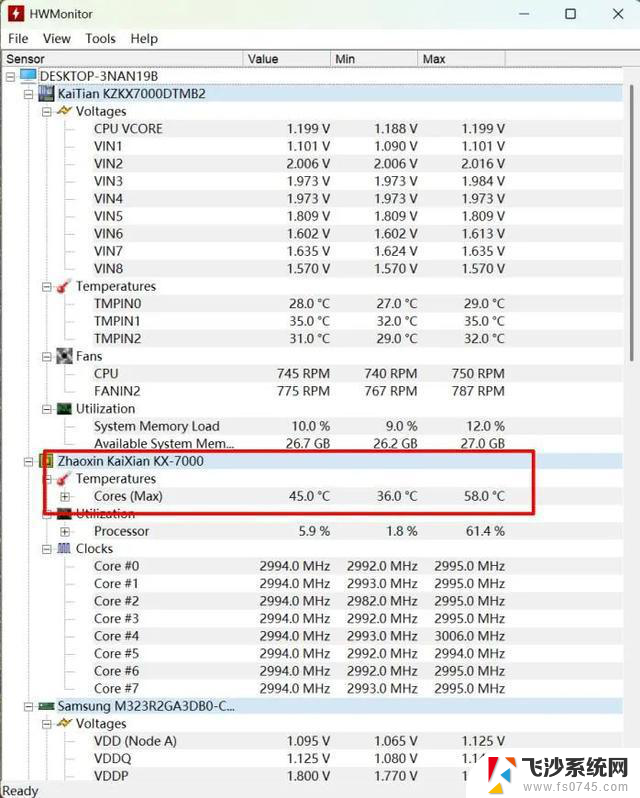Click the vertical scrollbar thumb
The width and height of the screenshot is (640, 798).
click(631, 224)
